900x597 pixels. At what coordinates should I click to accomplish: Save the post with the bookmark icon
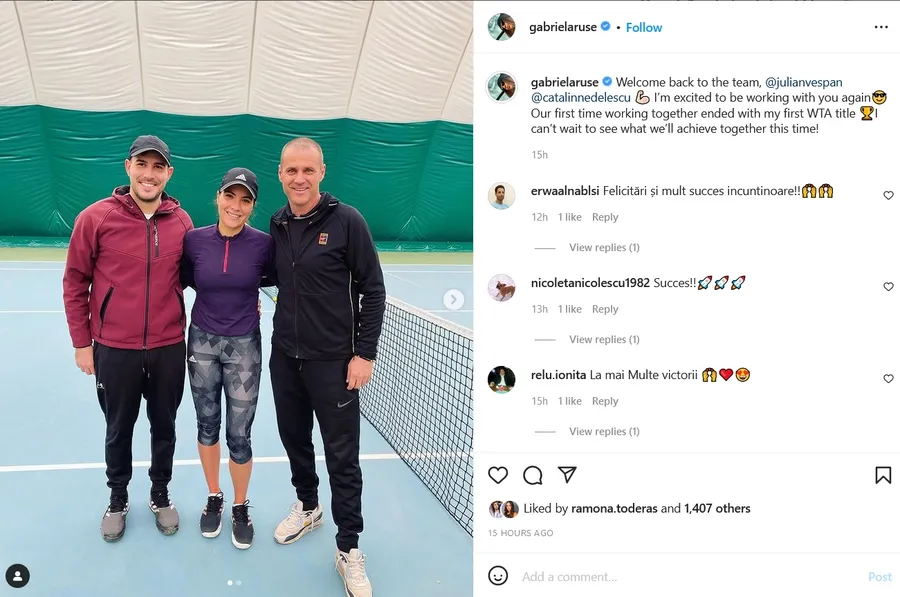pyautogui.click(x=883, y=475)
